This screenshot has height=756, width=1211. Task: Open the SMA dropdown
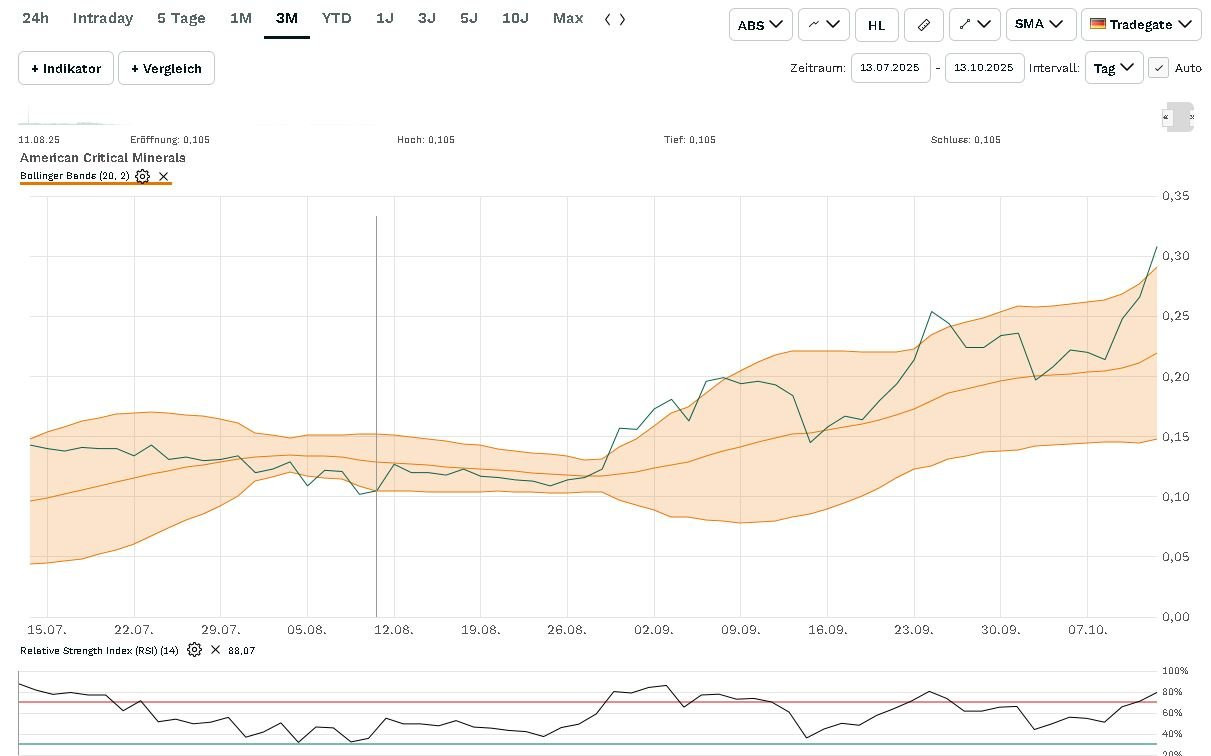pyautogui.click(x=1040, y=25)
